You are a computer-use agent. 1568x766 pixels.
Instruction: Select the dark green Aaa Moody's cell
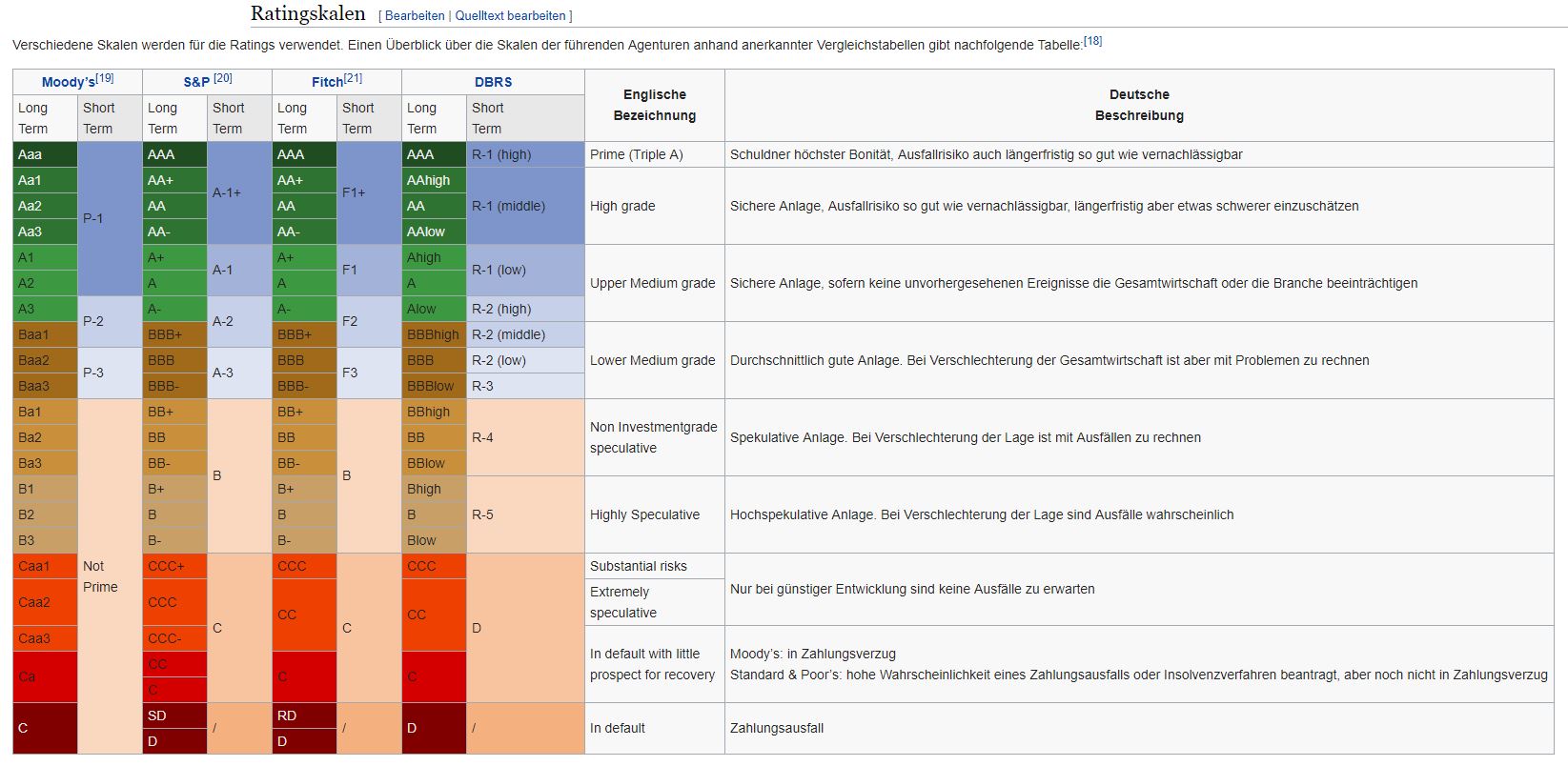45,154
